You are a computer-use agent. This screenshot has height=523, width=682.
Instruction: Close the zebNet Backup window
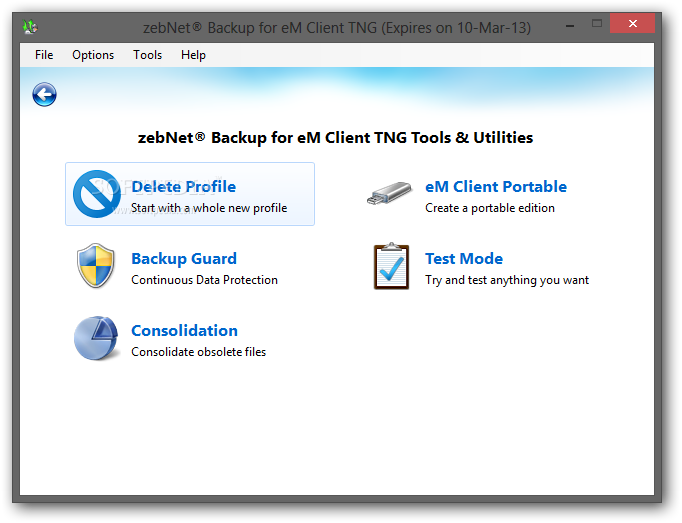coord(632,23)
